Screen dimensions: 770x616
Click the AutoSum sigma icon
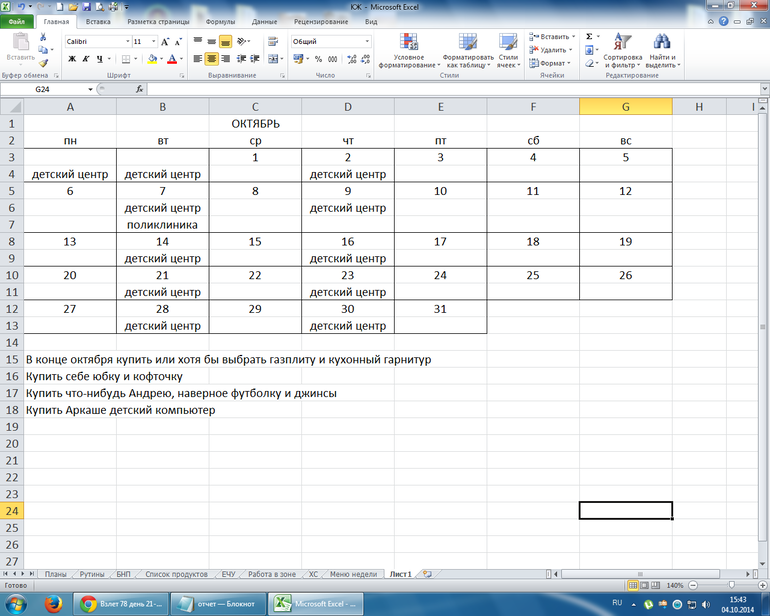pos(589,36)
